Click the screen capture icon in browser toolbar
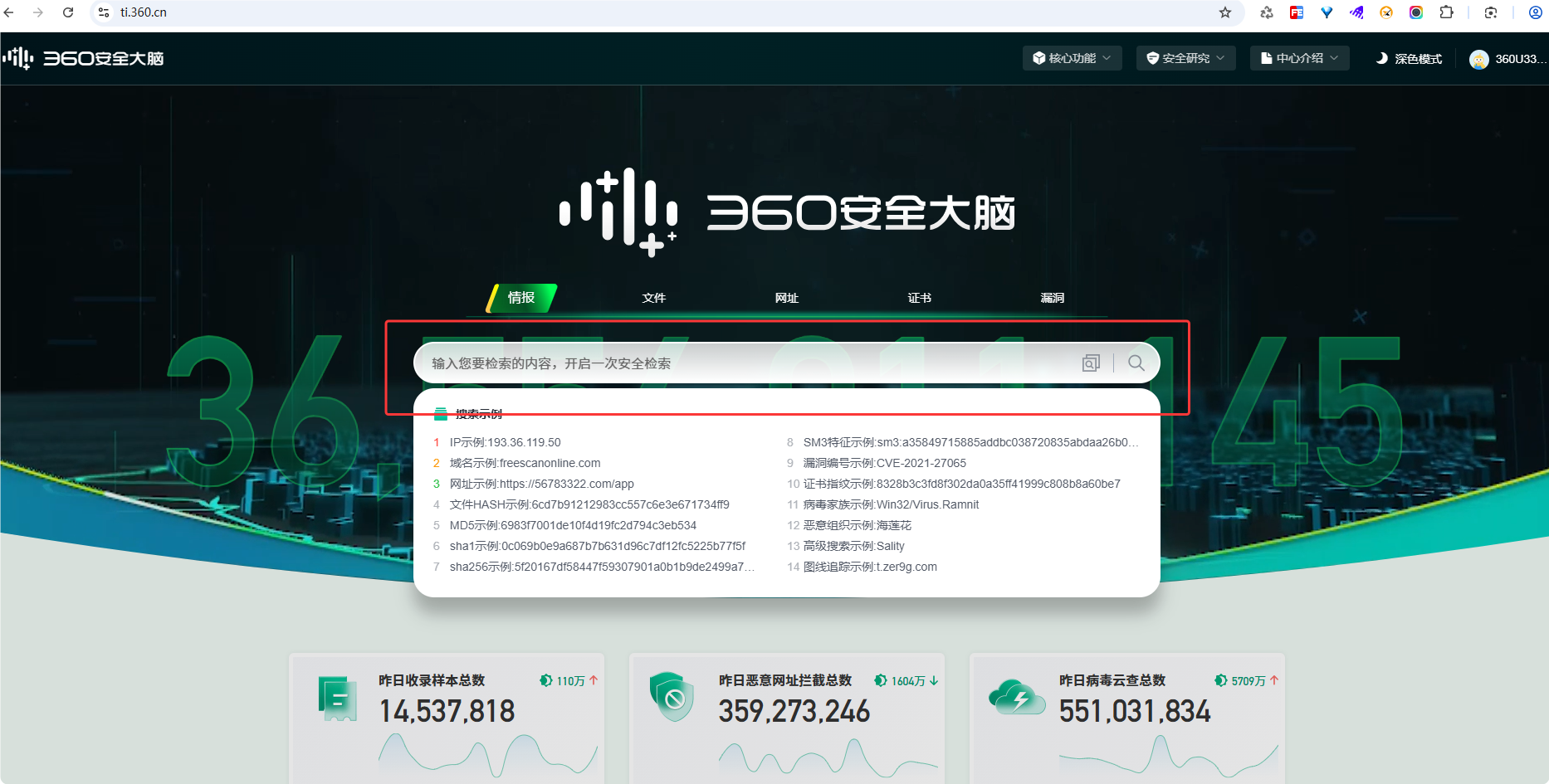 (x=1491, y=12)
